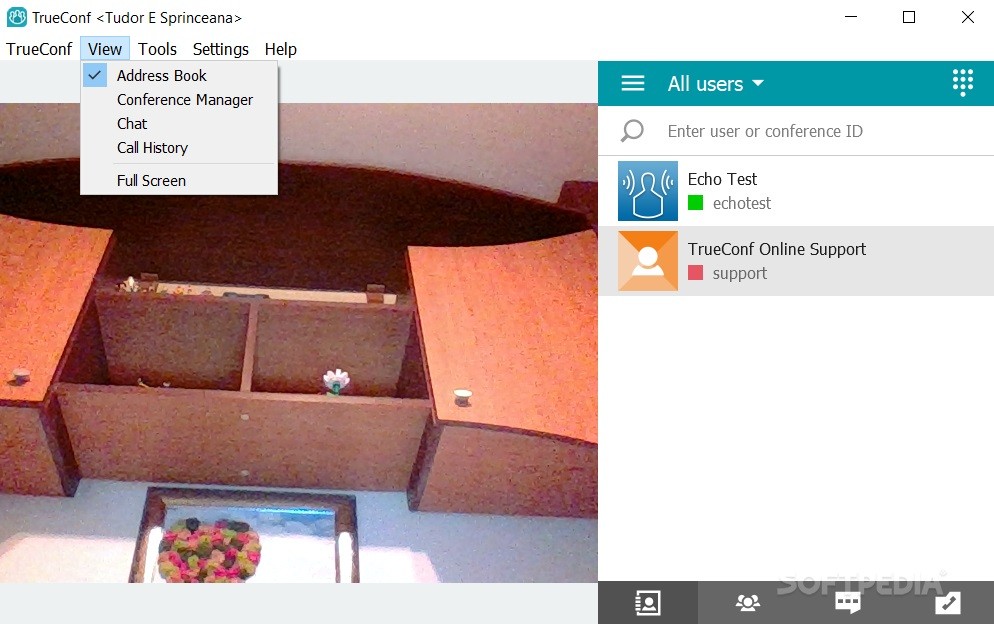The width and height of the screenshot is (994, 624).
Task: Choose Call History from View menu
Action: 179,148
